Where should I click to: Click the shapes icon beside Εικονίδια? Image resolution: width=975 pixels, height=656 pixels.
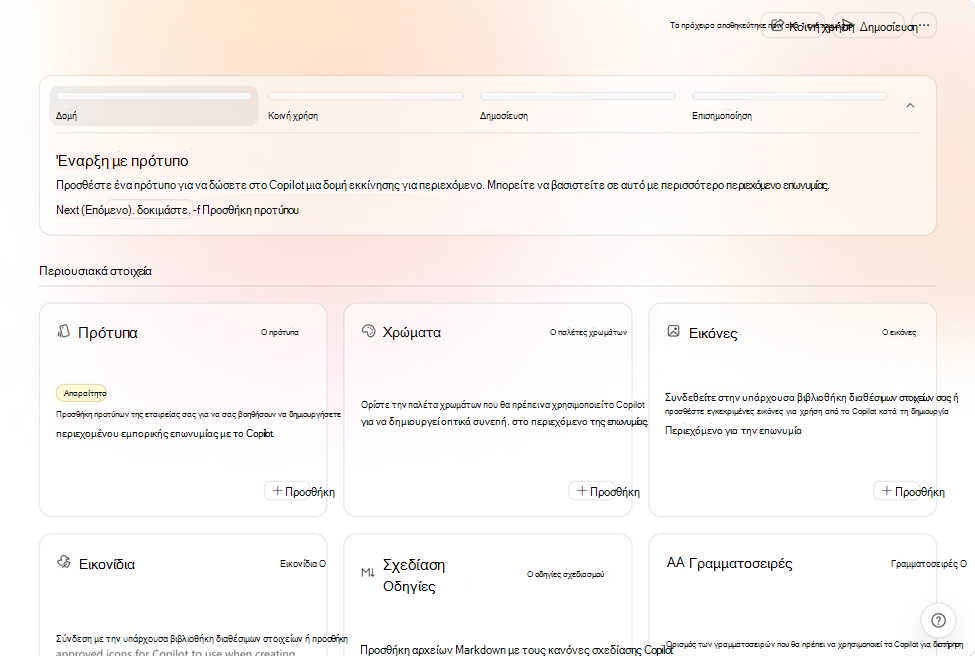click(63, 562)
